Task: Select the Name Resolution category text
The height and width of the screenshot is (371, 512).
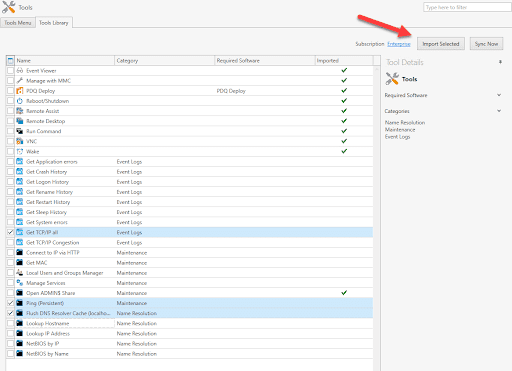Action: click(405, 123)
